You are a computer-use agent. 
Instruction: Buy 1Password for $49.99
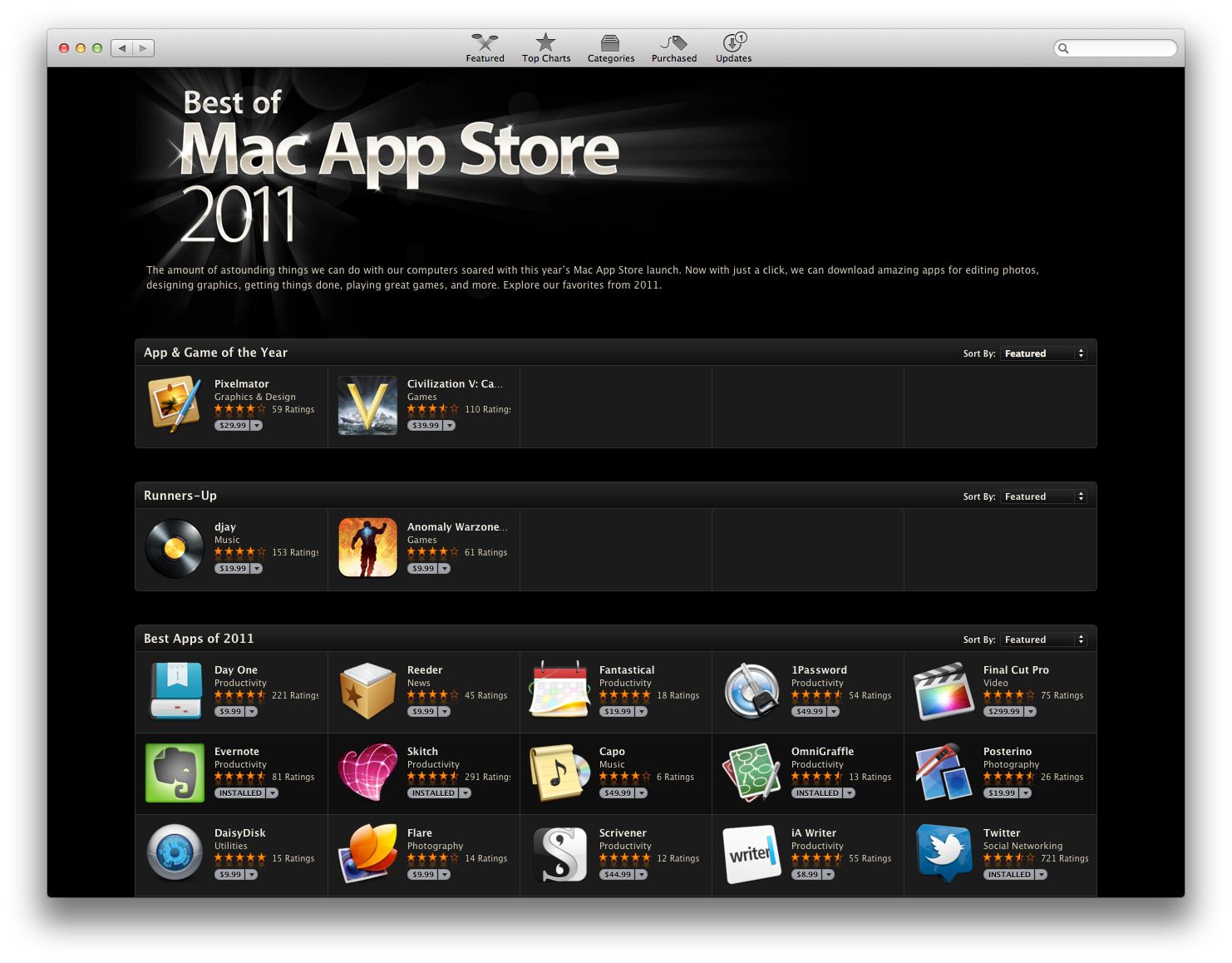[x=810, y=712]
